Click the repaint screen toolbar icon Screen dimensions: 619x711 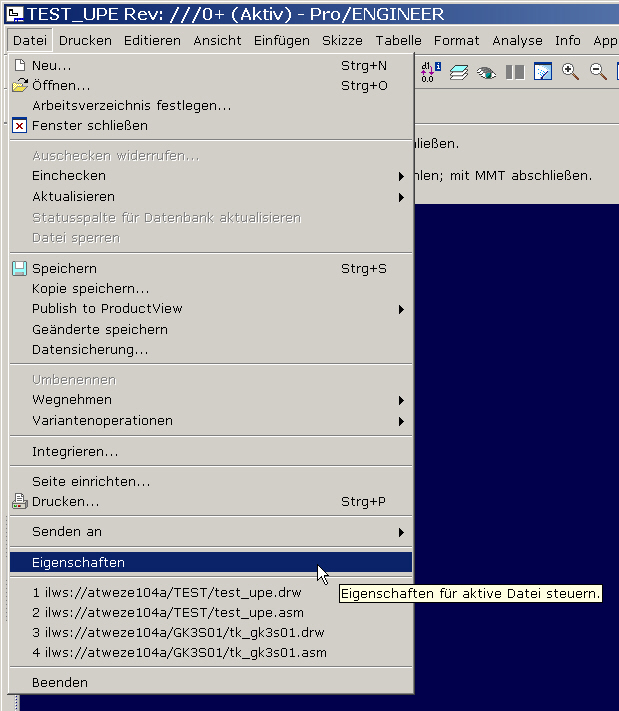[542, 72]
